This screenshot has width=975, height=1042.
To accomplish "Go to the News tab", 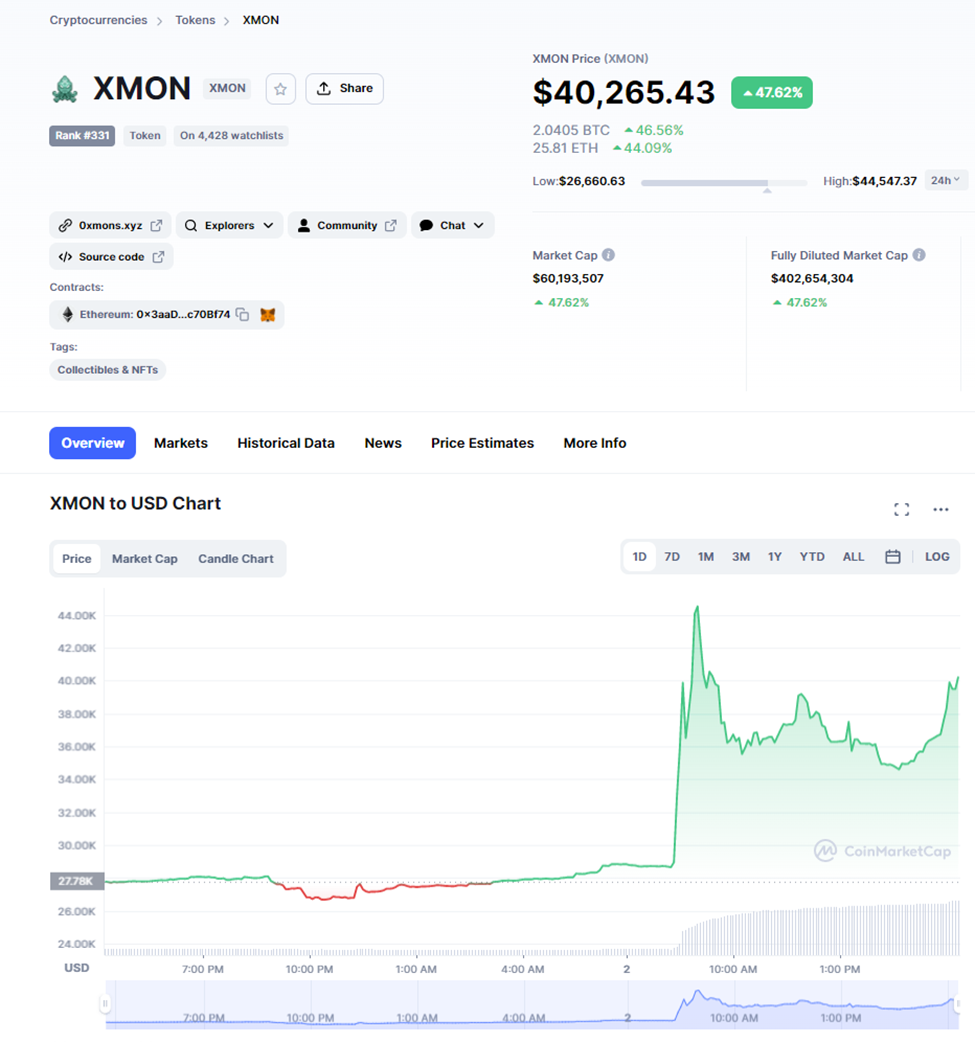I will point(383,443).
